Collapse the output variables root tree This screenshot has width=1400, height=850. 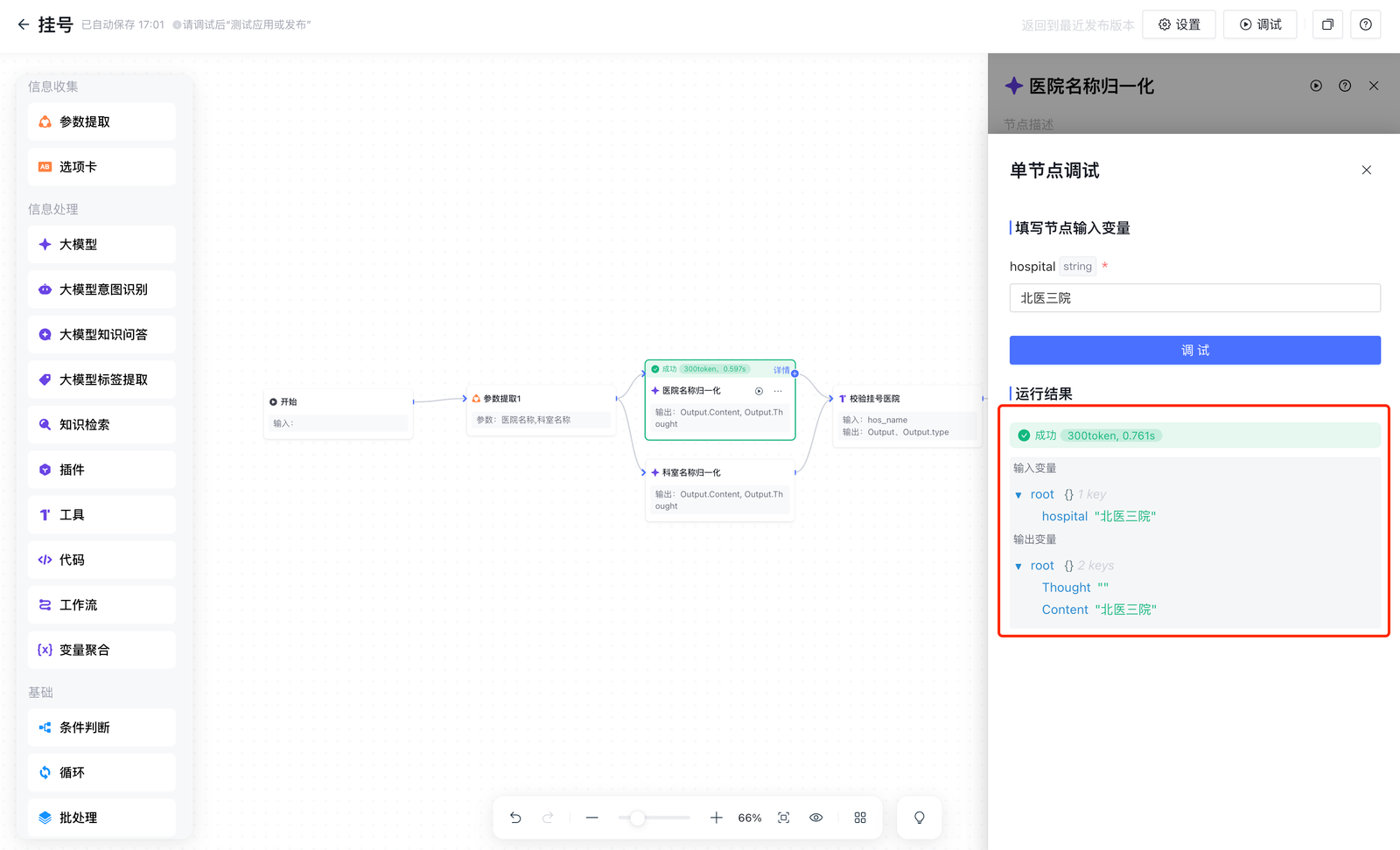[1018, 566]
